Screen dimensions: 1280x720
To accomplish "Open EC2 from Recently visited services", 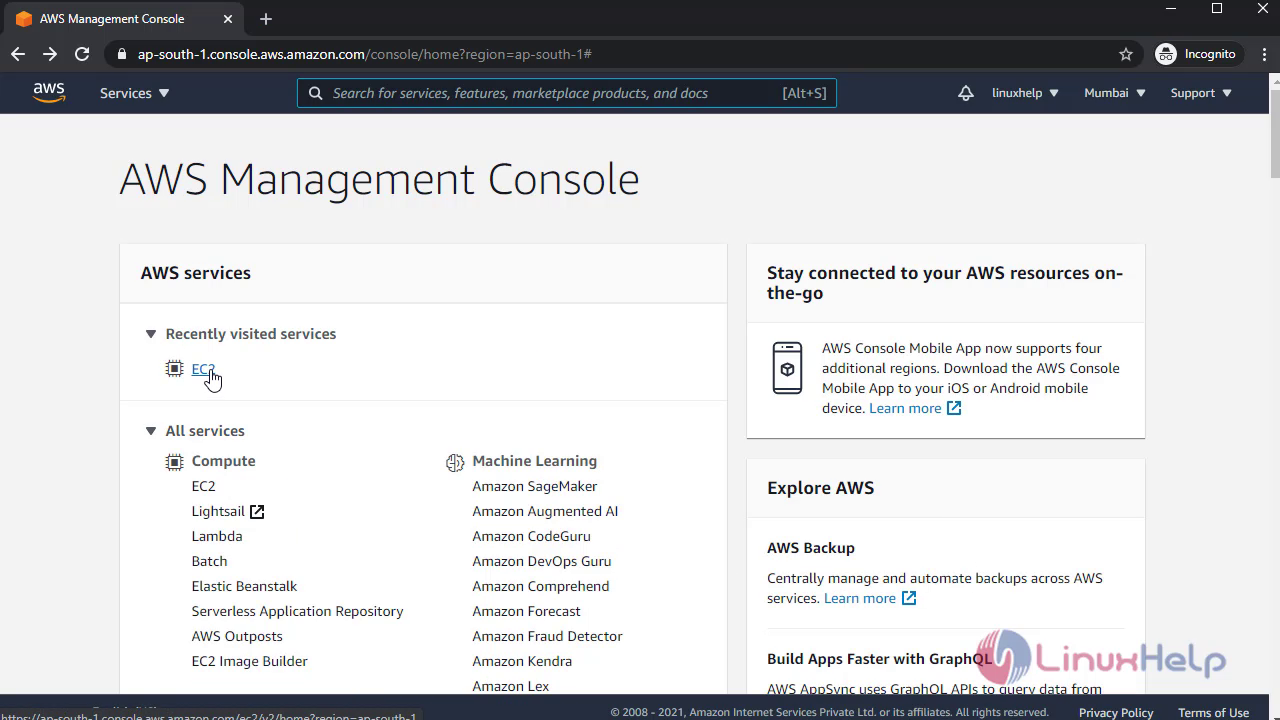I will [x=203, y=369].
